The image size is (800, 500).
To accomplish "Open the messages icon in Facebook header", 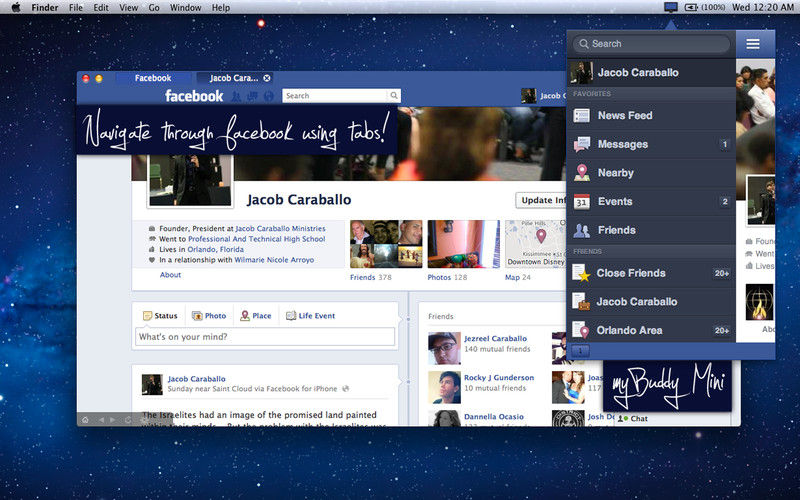I will (x=252, y=96).
